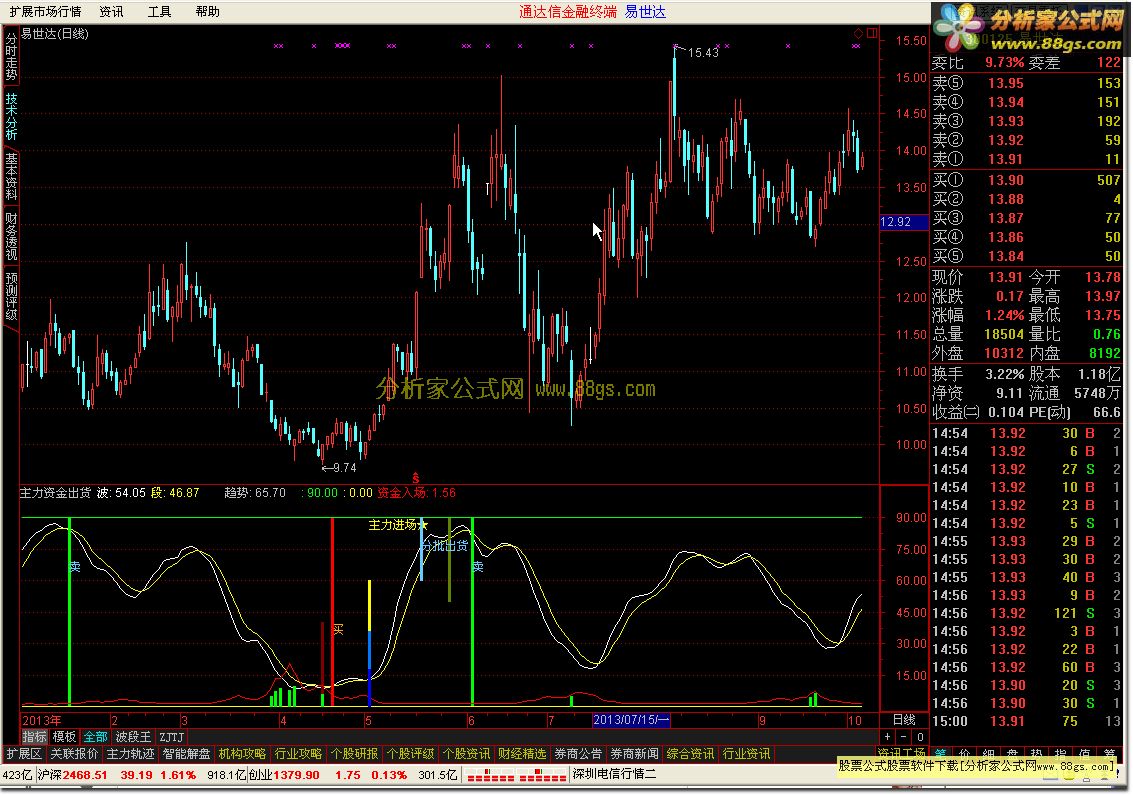Click the 日线 period selector
Screen dimensions: 1133x795
coord(904,720)
